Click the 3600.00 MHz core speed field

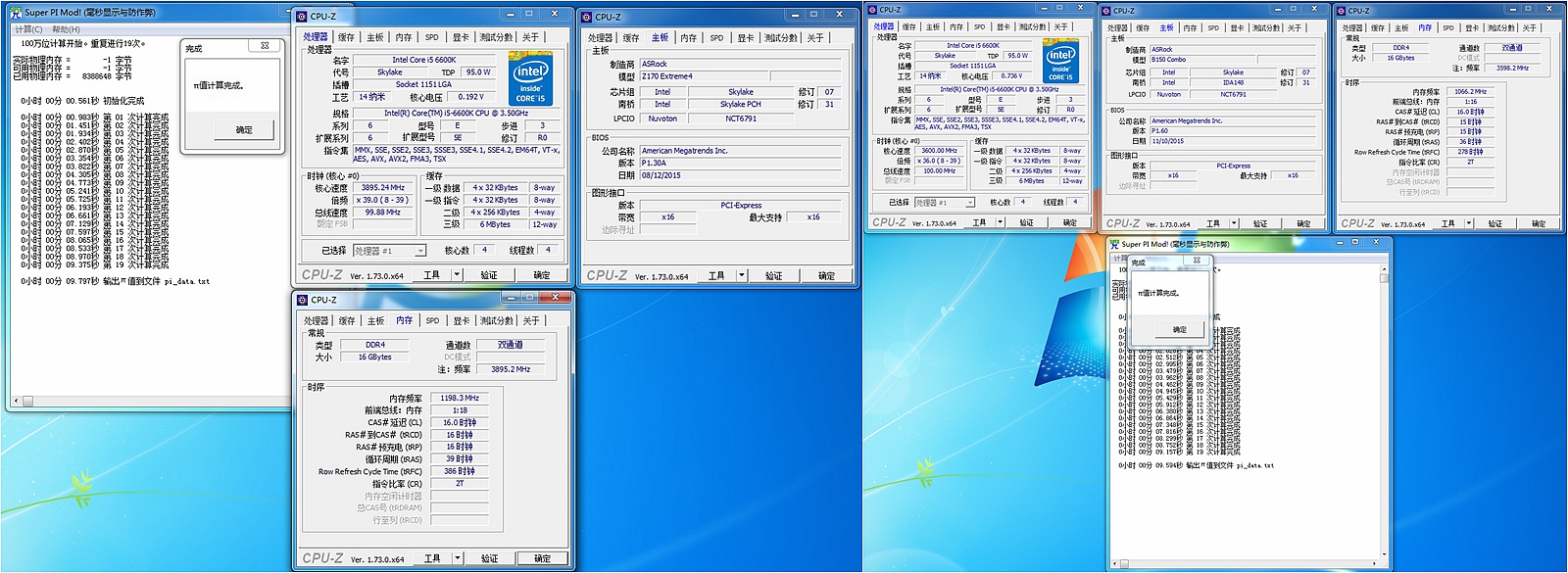pos(939,151)
